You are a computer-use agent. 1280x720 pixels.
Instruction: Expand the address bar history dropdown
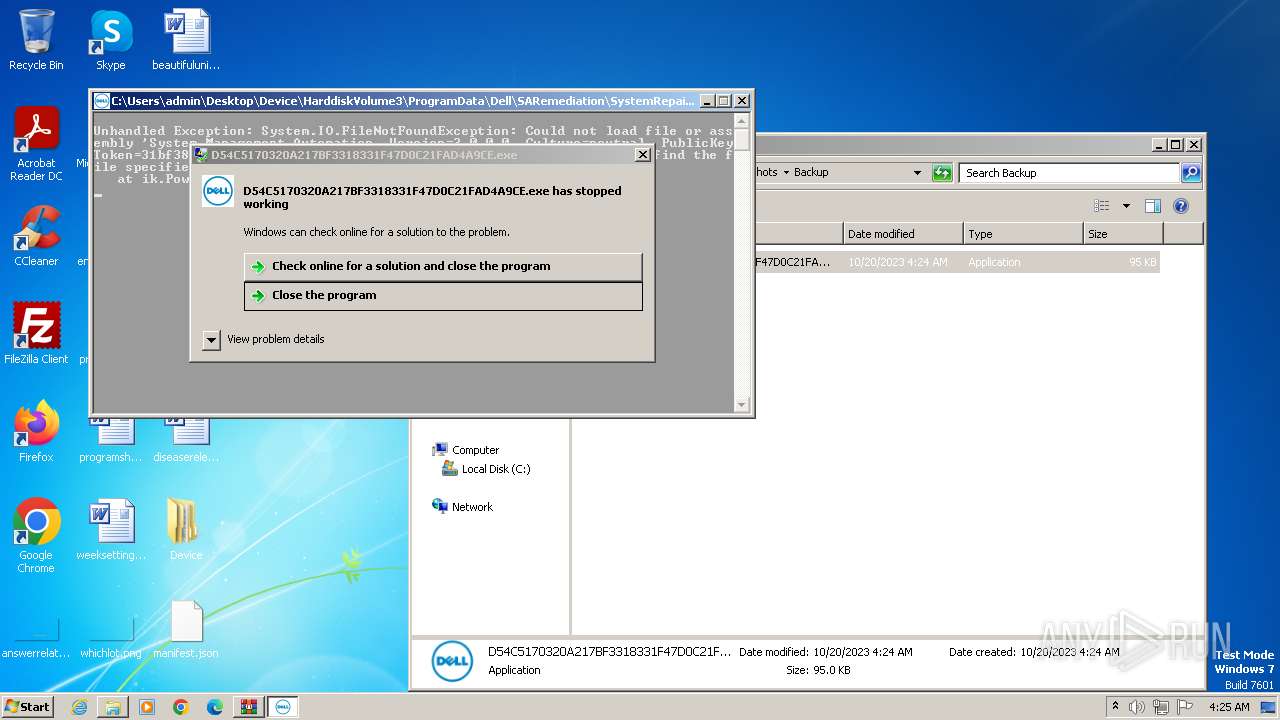[917, 173]
